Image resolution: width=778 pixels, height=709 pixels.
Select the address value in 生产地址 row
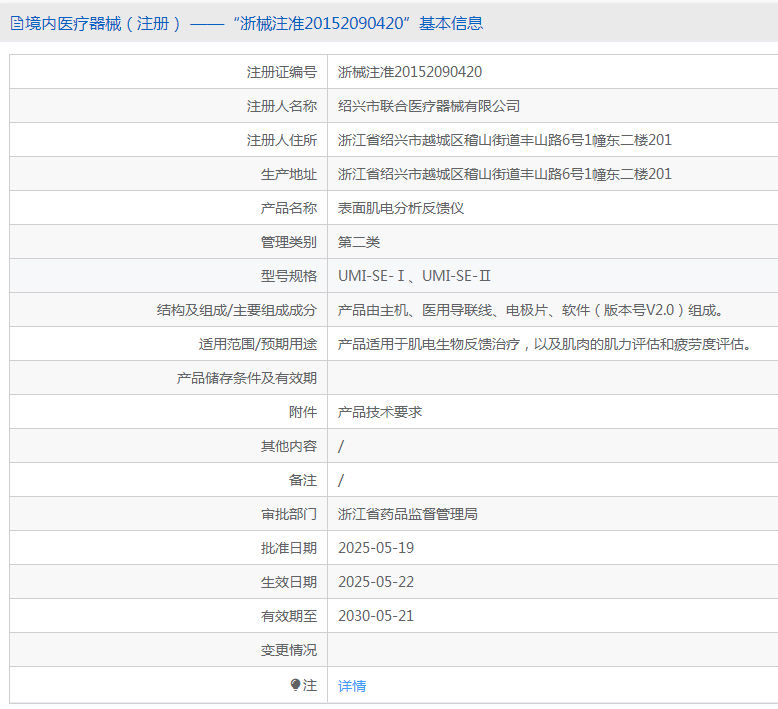pos(505,174)
